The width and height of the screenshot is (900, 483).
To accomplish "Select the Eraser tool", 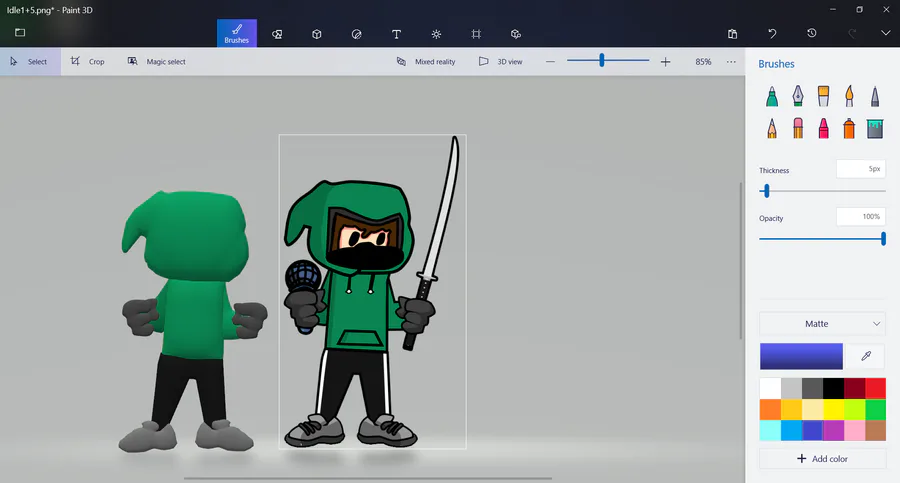I will pos(798,128).
